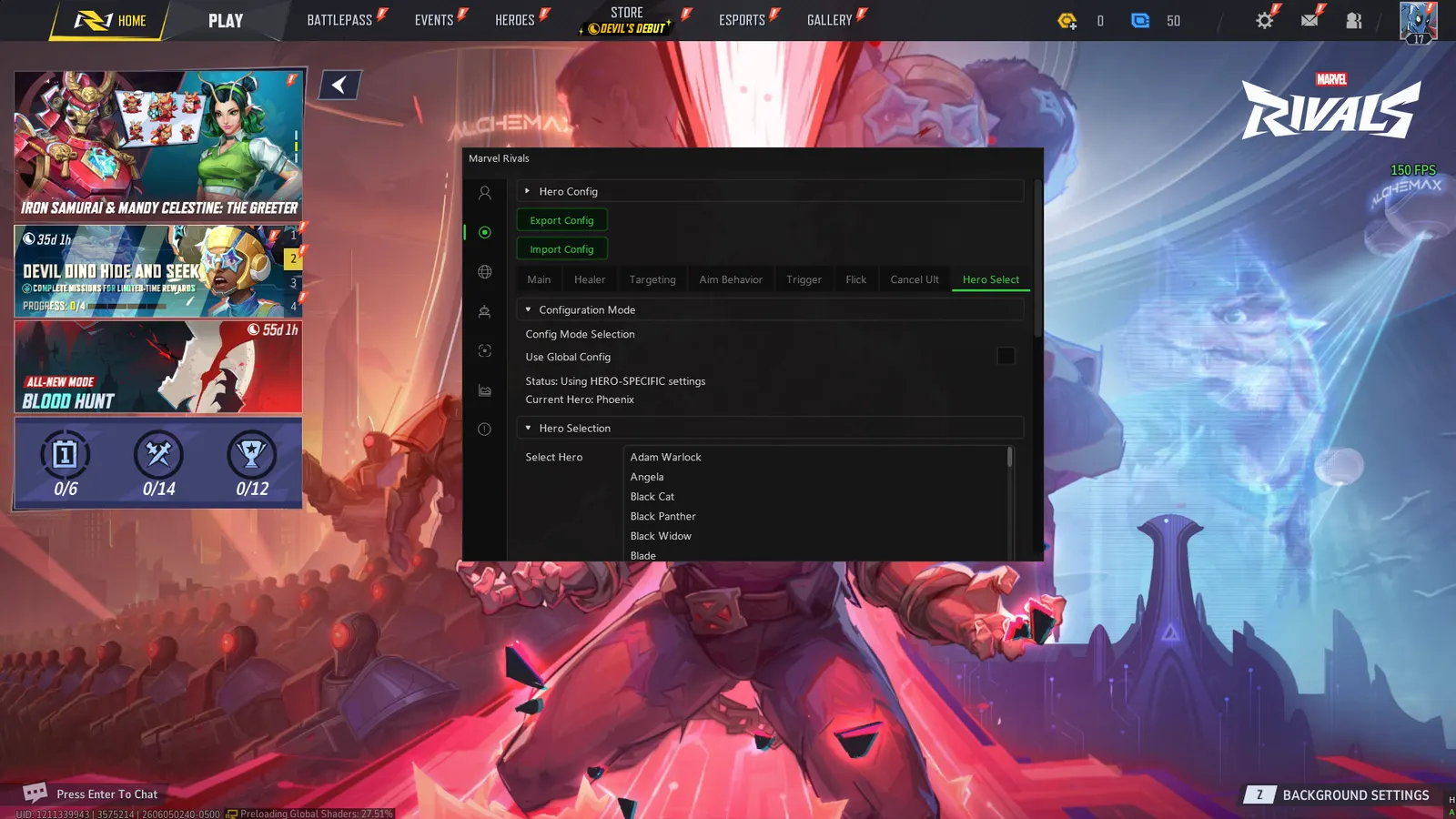
Task: Open the Devil Dino Hide and Seek event
Action: 158,271
